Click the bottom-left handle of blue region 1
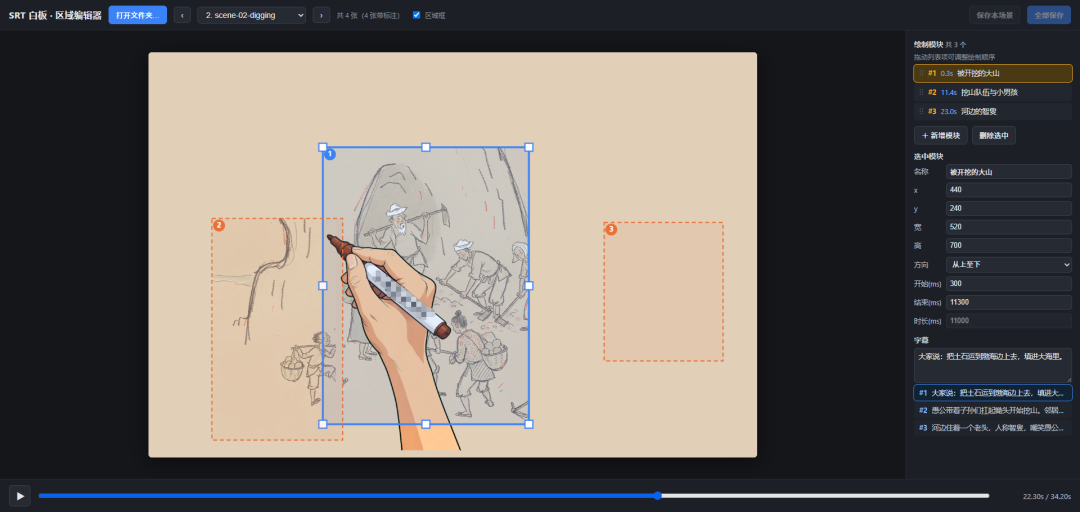Screen dimensions: 1080x512 (322, 424)
